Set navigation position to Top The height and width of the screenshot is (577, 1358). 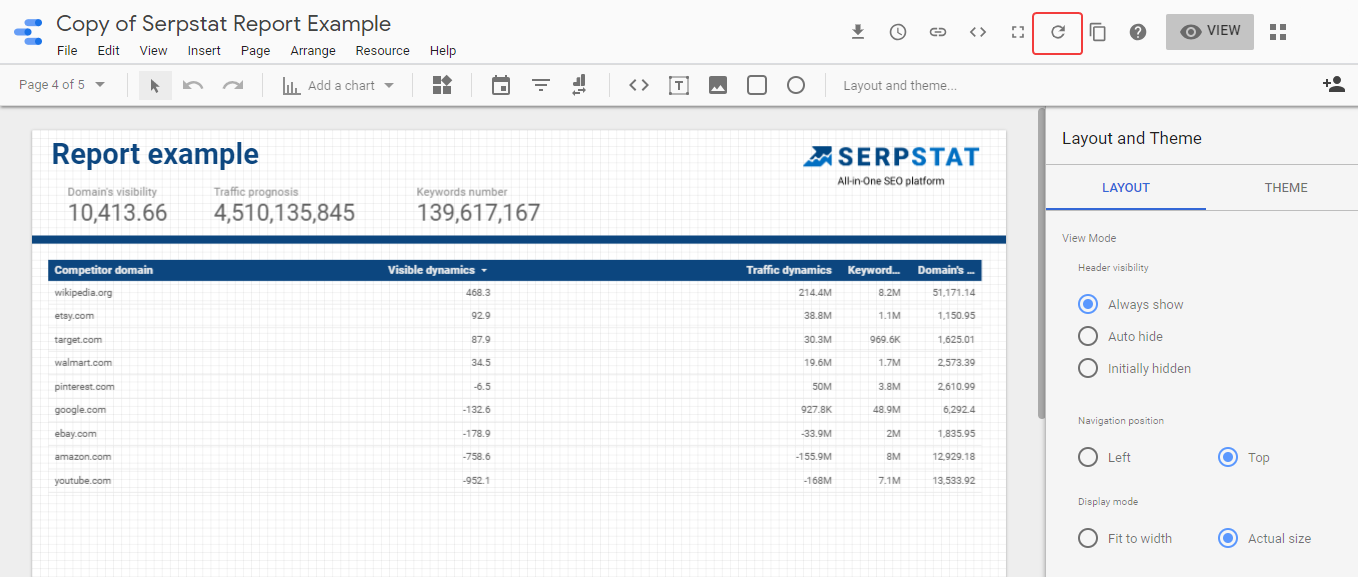[1228, 457]
